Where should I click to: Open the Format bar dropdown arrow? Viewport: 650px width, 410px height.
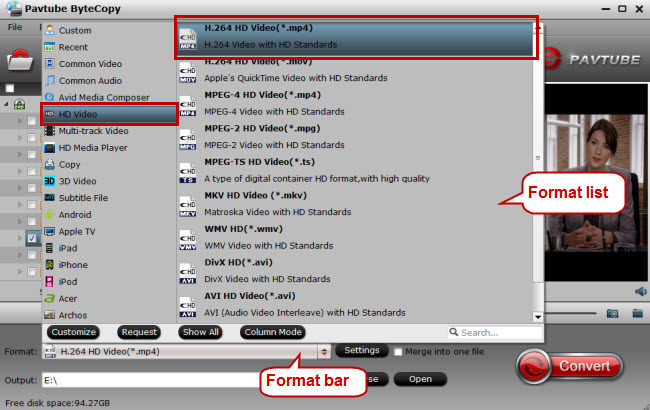[x=324, y=352]
